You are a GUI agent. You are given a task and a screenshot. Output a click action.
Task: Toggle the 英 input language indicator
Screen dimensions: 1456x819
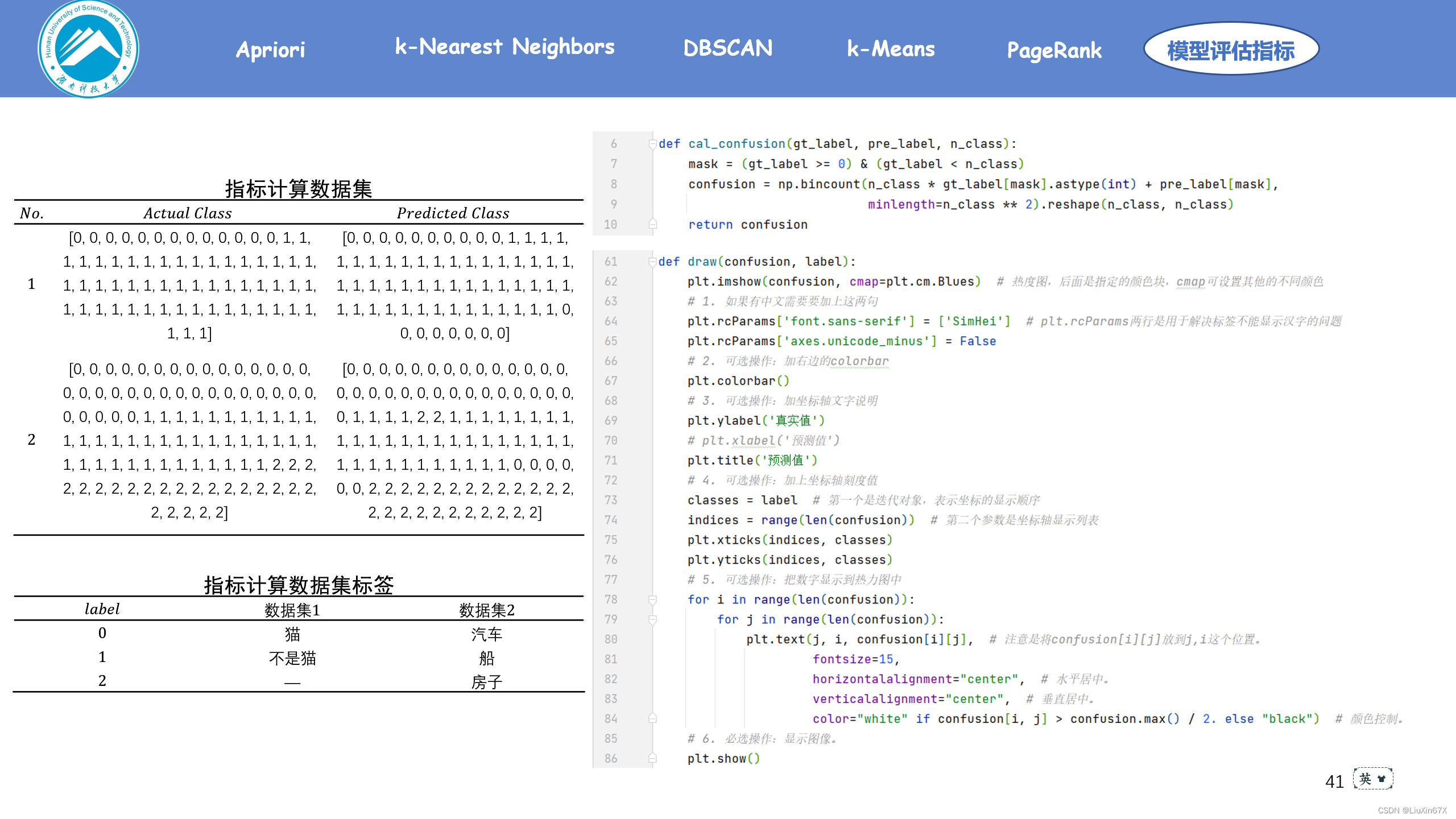click(1365, 779)
